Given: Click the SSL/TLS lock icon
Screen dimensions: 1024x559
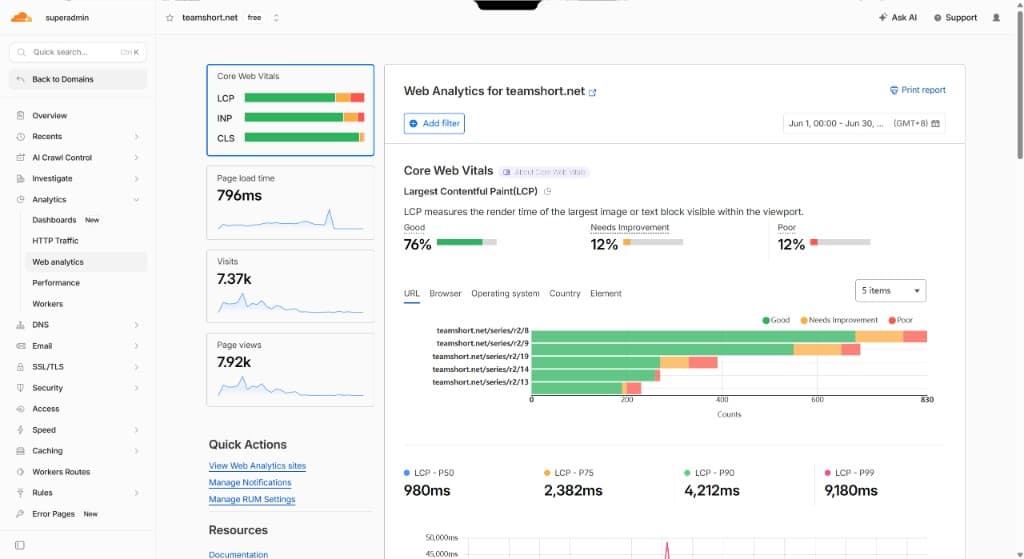Looking at the screenshot, I should pyautogui.click(x=20, y=367).
